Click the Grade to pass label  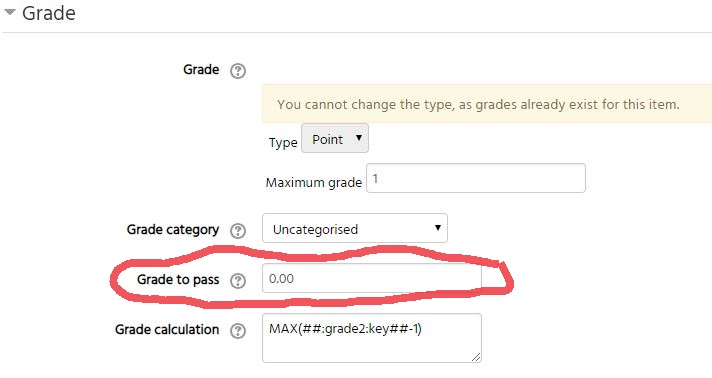tap(178, 279)
